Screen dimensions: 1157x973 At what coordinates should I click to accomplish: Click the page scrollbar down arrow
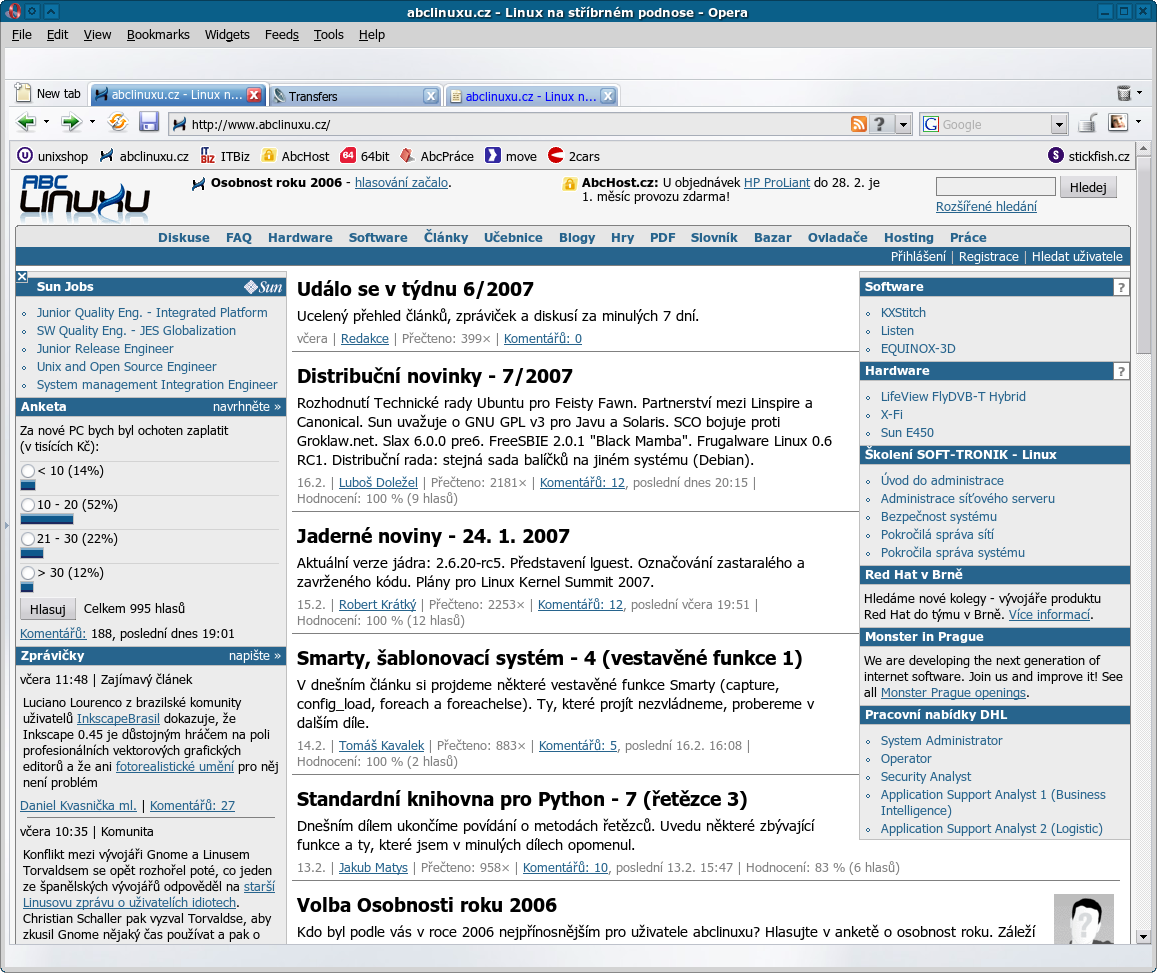coord(1143,937)
